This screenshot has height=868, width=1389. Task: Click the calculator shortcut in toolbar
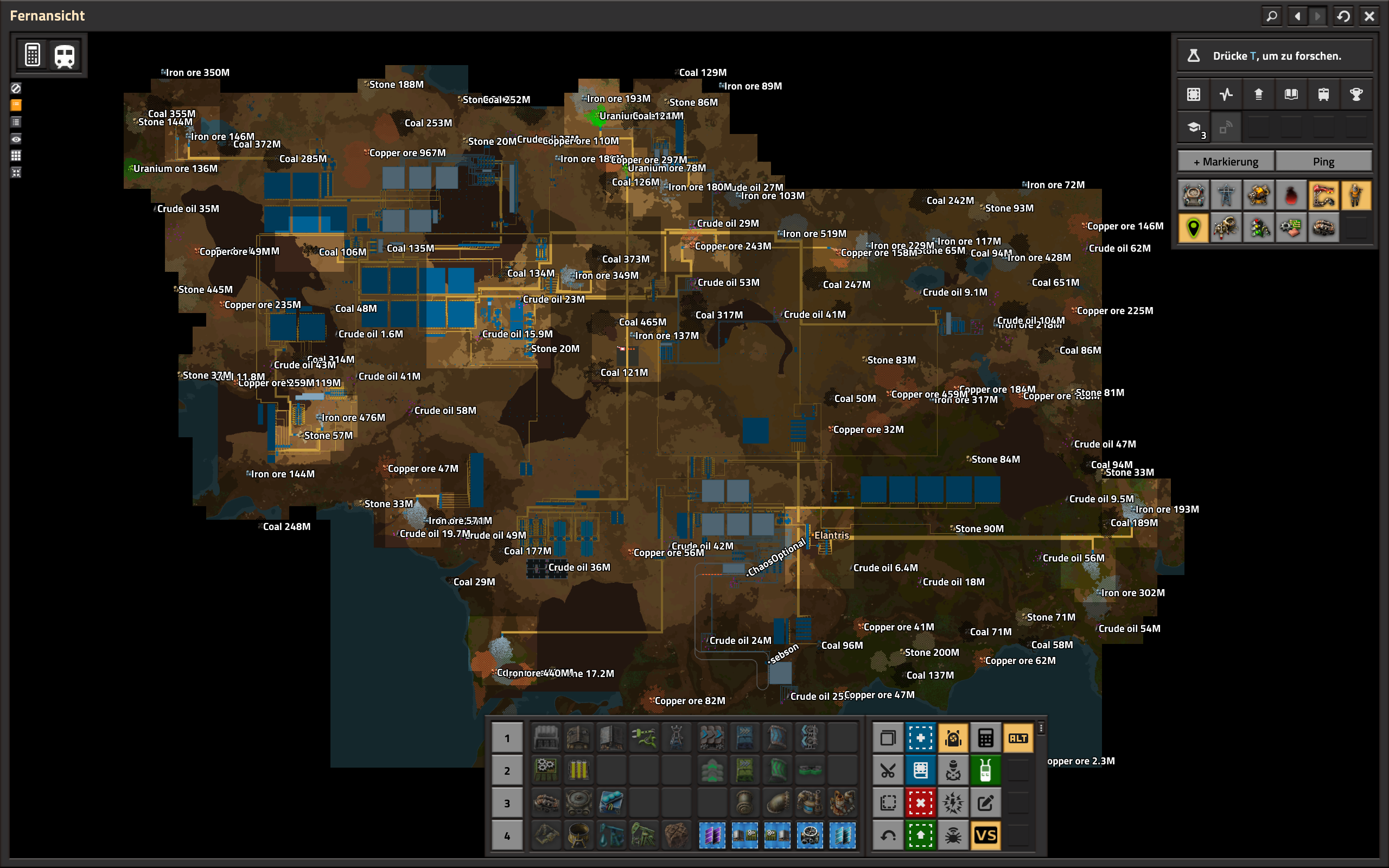click(985, 738)
